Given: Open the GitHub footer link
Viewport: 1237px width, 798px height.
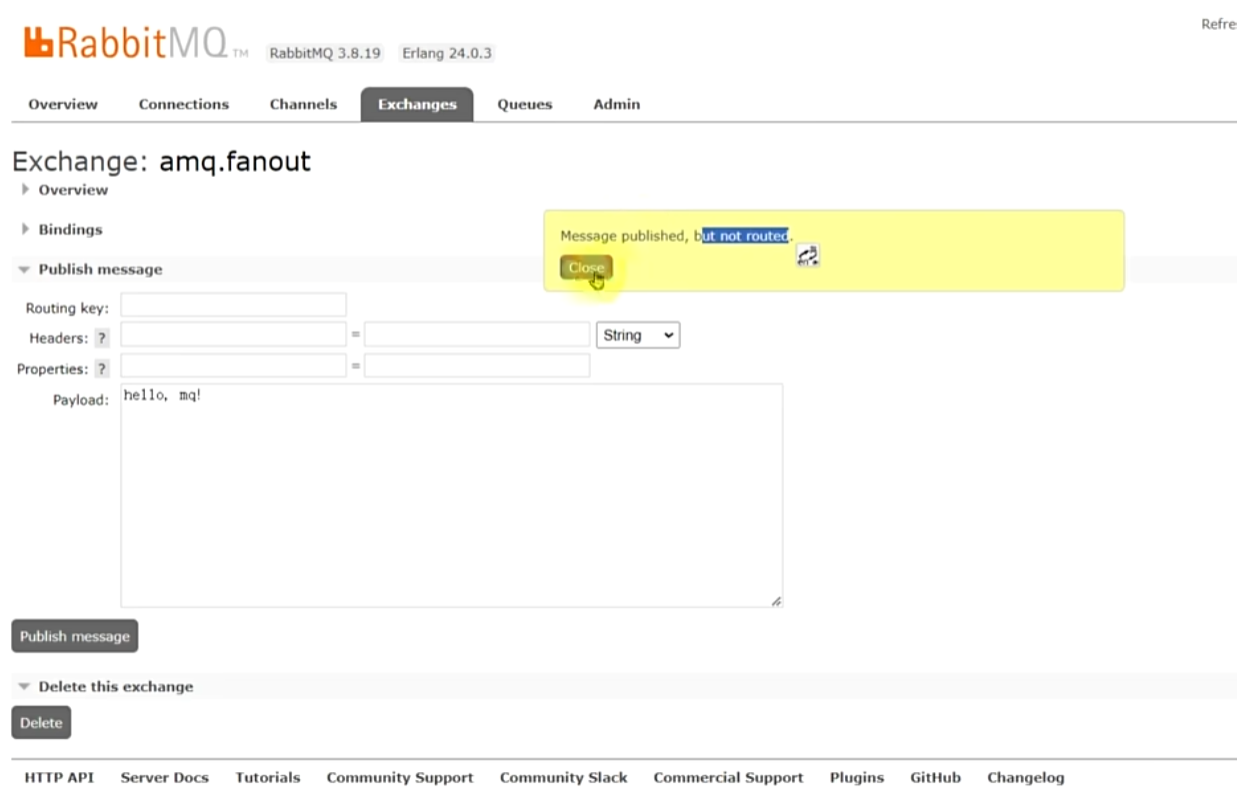Looking at the screenshot, I should pyautogui.click(x=935, y=777).
